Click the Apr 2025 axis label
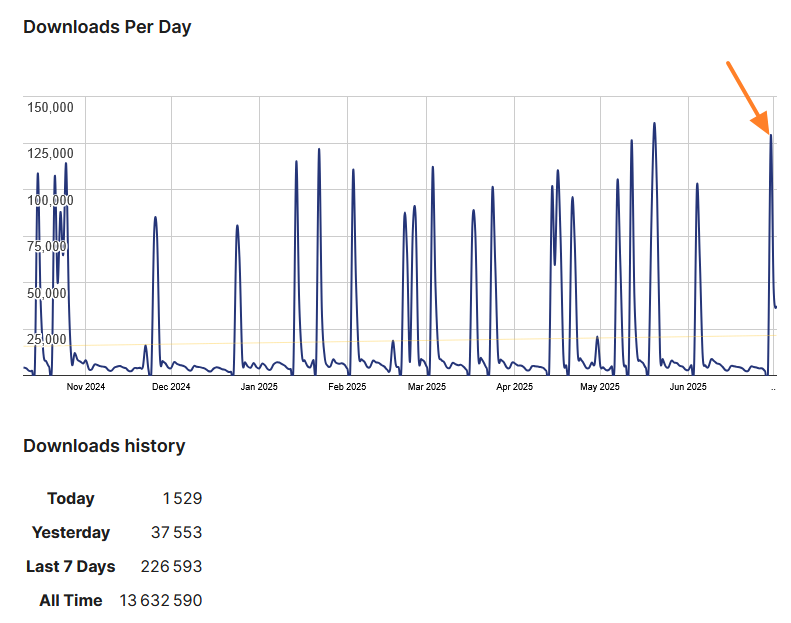 (515, 387)
